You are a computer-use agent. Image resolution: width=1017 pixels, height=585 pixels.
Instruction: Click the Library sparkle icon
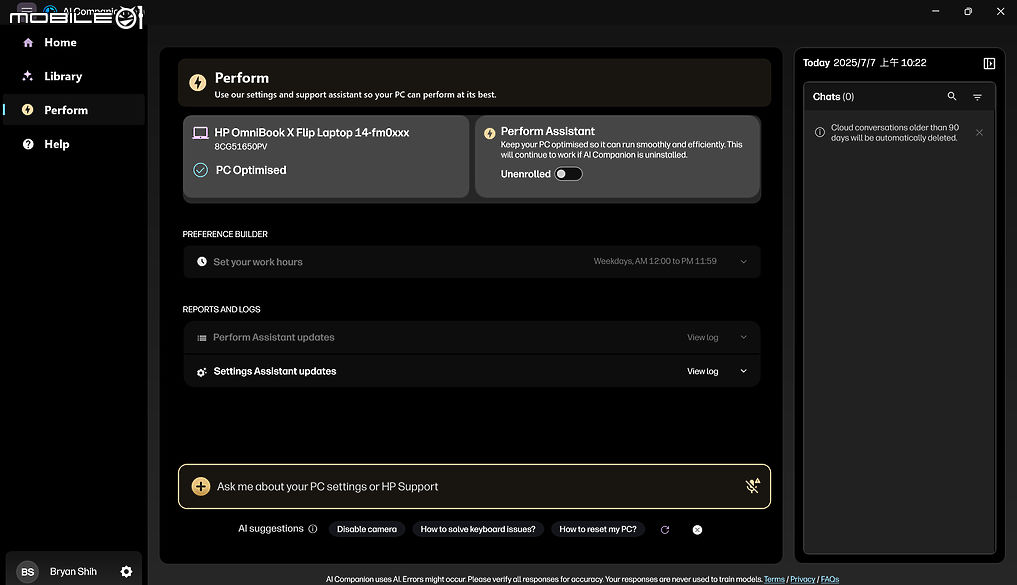pyautogui.click(x=28, y=76)
